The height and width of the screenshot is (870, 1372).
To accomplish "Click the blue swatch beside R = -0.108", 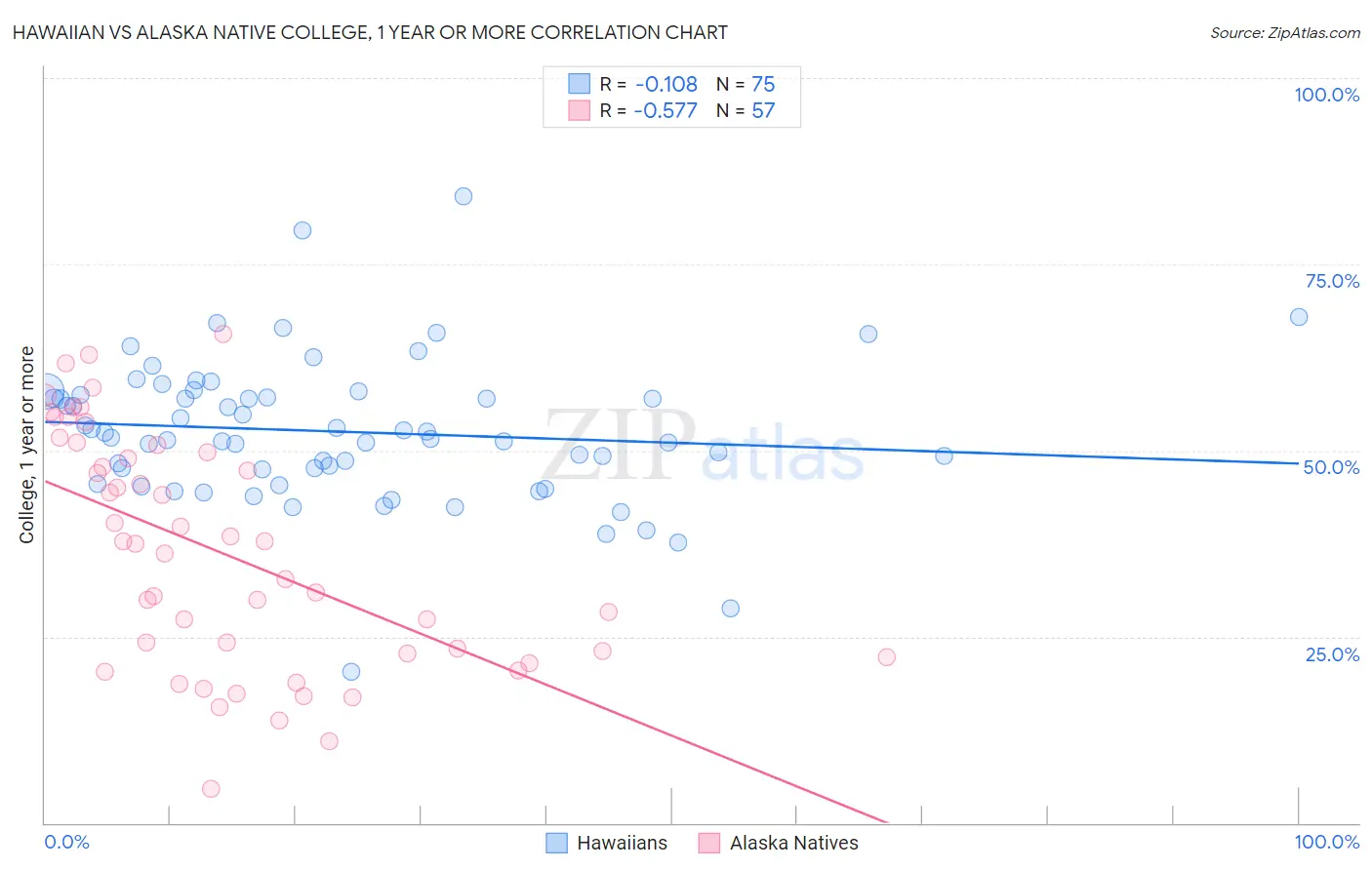I will point(580,84).
